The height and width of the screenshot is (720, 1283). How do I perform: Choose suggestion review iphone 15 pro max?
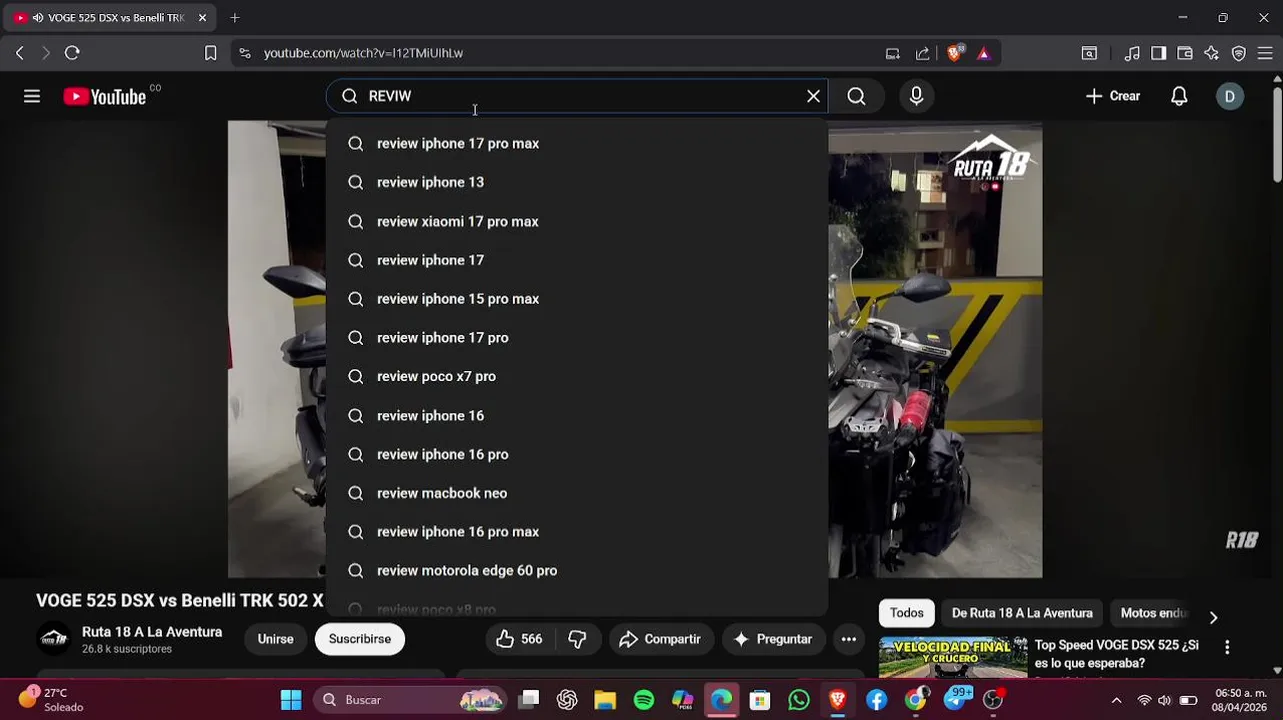pyautogui.click(x=577, y=298)
